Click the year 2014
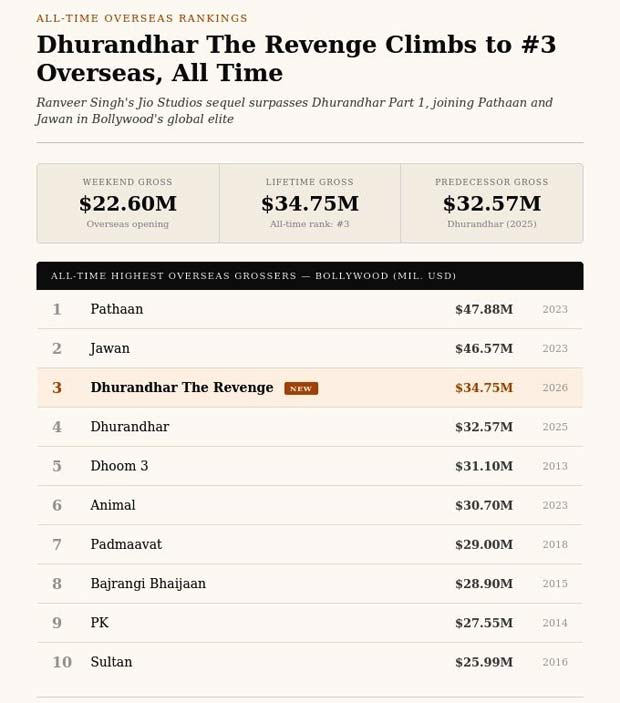This screenshot has height=703, width=620. click(555, 623)
